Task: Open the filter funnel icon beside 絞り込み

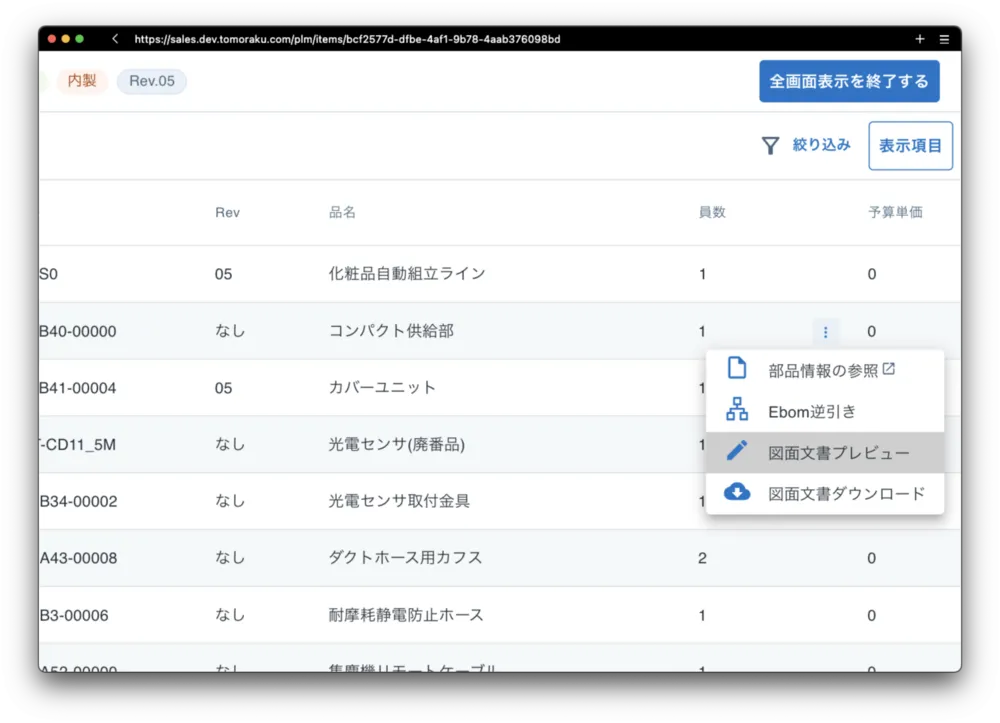Action: point(770,145)
